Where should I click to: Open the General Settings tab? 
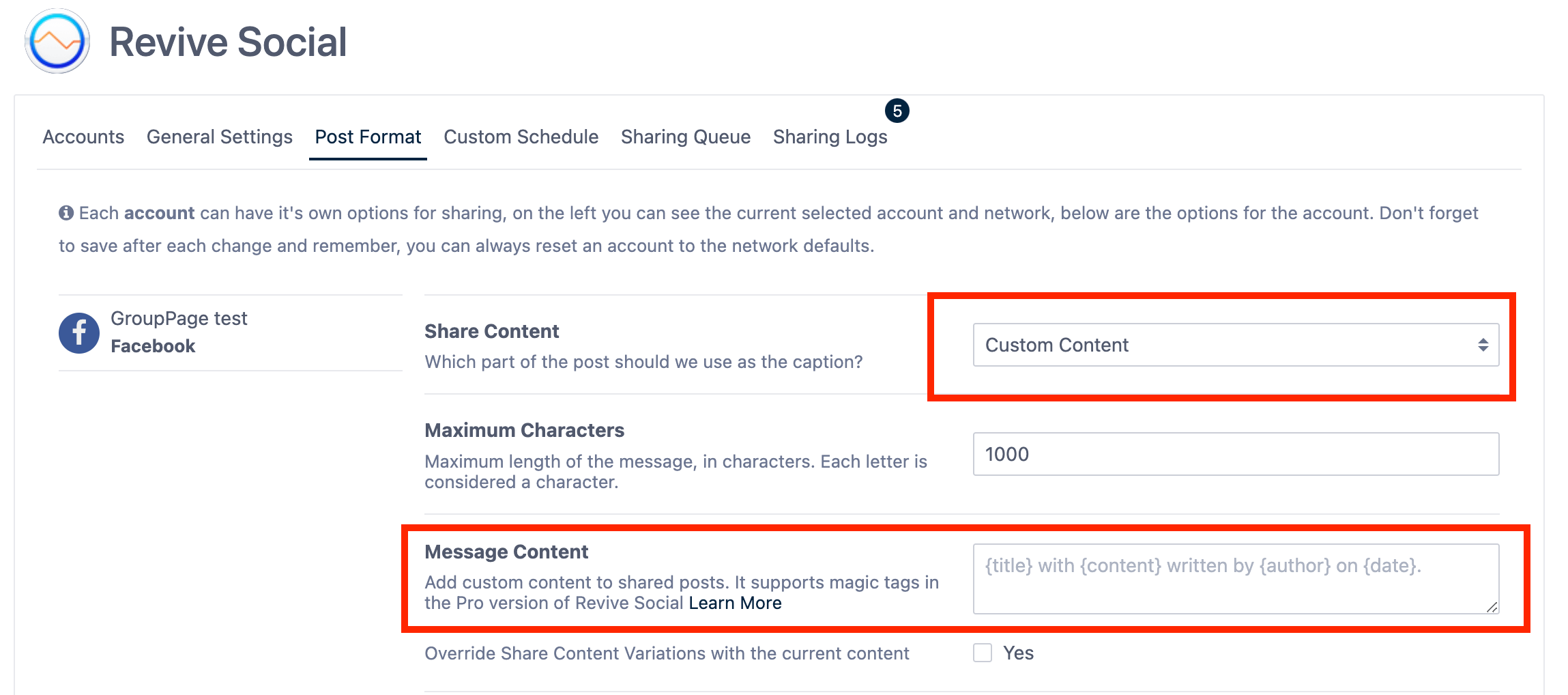(219, 137)
